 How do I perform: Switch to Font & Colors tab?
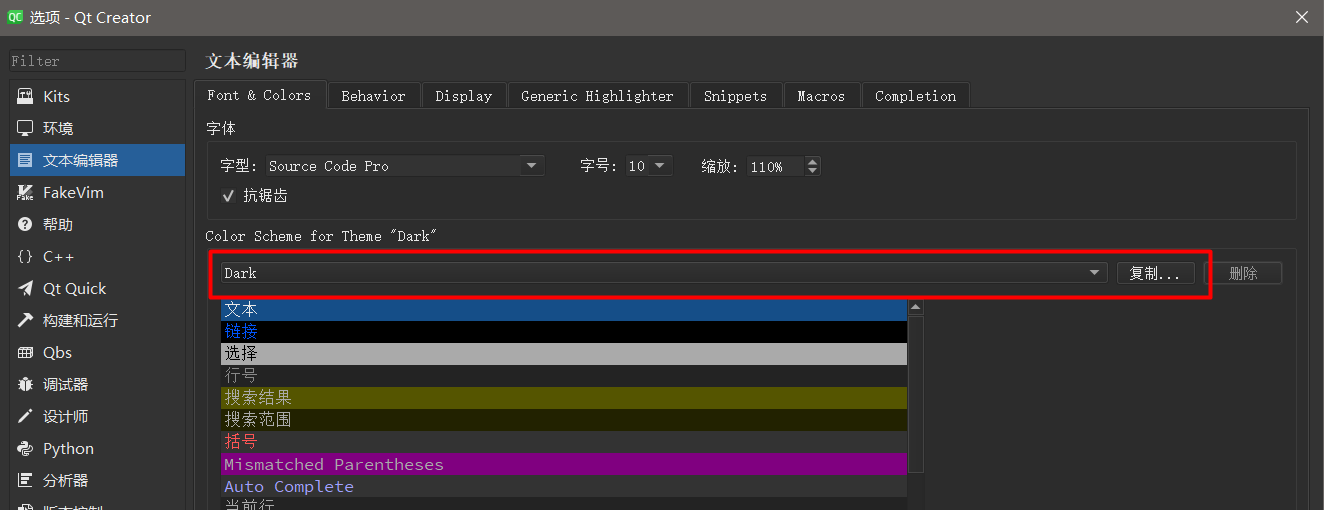tap(259, 95)
